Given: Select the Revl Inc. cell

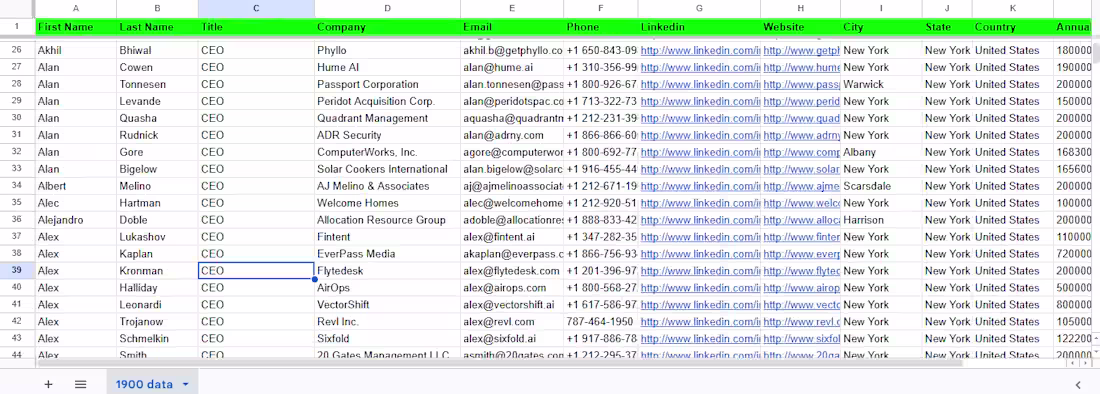Looking at the screenshot, I should click(x=387, y=322).
